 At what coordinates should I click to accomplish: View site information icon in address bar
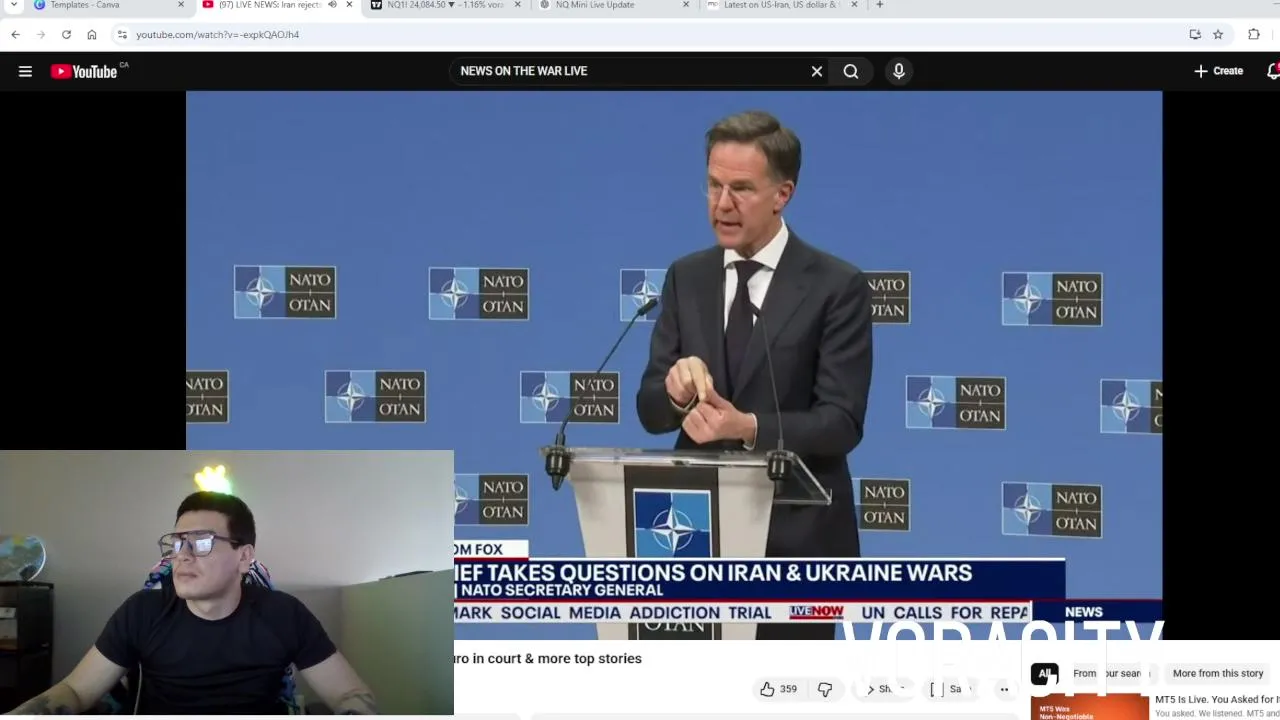(x=122, y=34)
